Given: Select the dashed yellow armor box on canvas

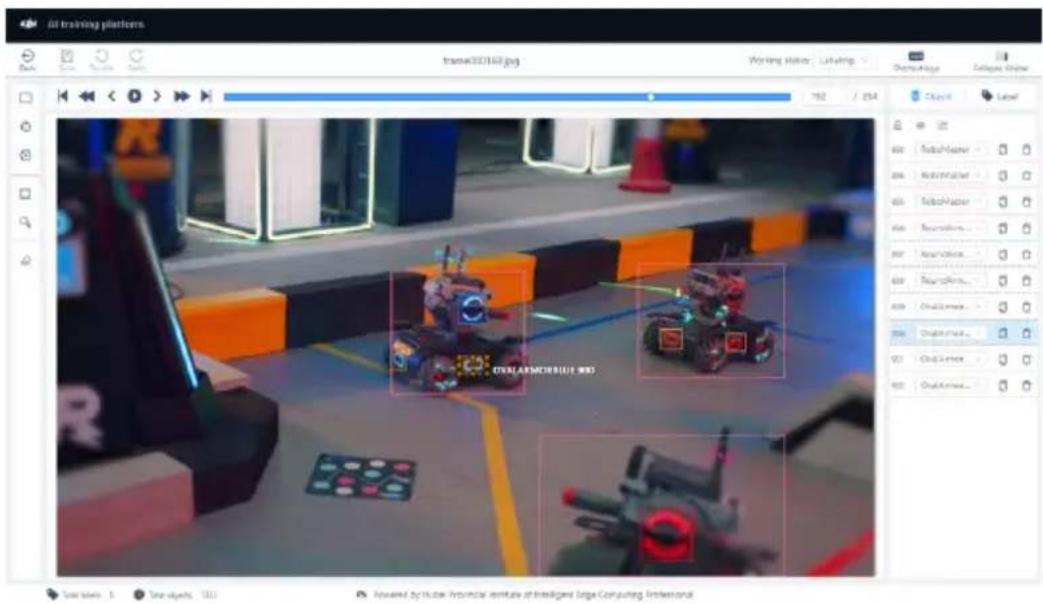Looking at the screenshot, I should (473, 365).
